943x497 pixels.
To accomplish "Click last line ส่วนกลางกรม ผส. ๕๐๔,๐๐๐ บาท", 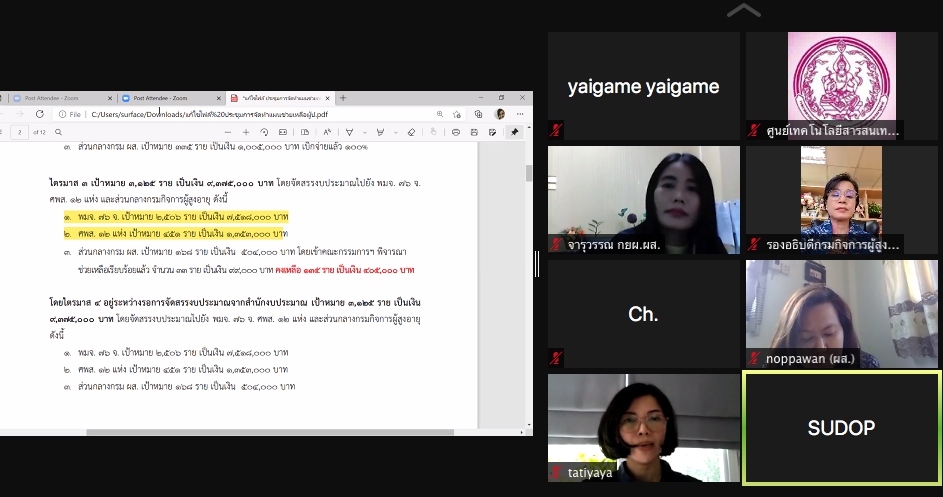I will coord(180,386).
